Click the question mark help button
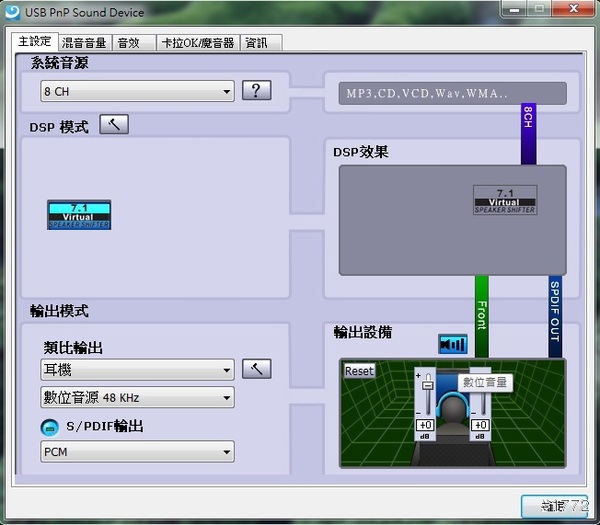Viewport: 600px width, 525px height. (x=256, y=91)
